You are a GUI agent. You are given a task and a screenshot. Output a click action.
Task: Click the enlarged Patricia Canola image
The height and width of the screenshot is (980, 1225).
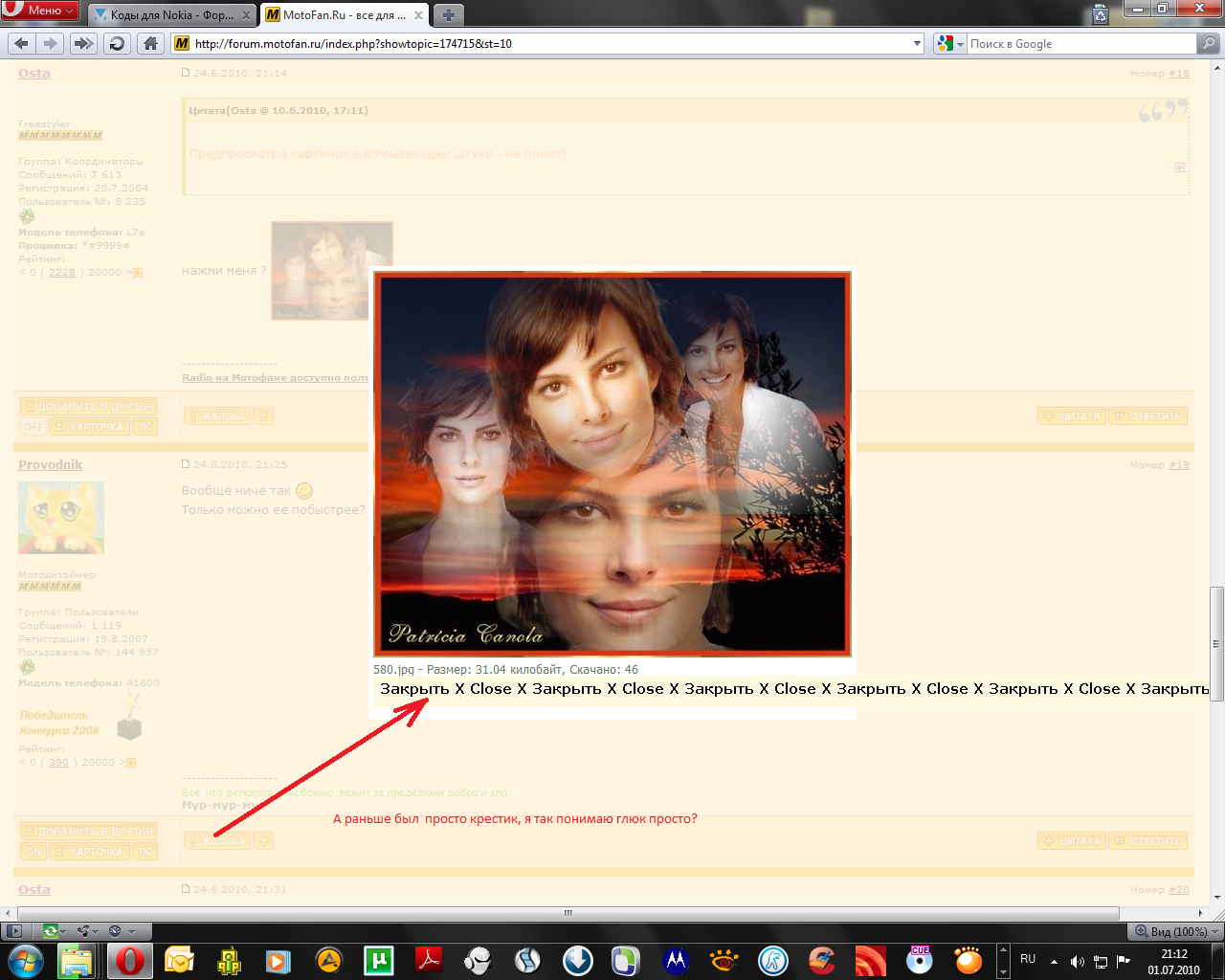click(x=612, y=464)
